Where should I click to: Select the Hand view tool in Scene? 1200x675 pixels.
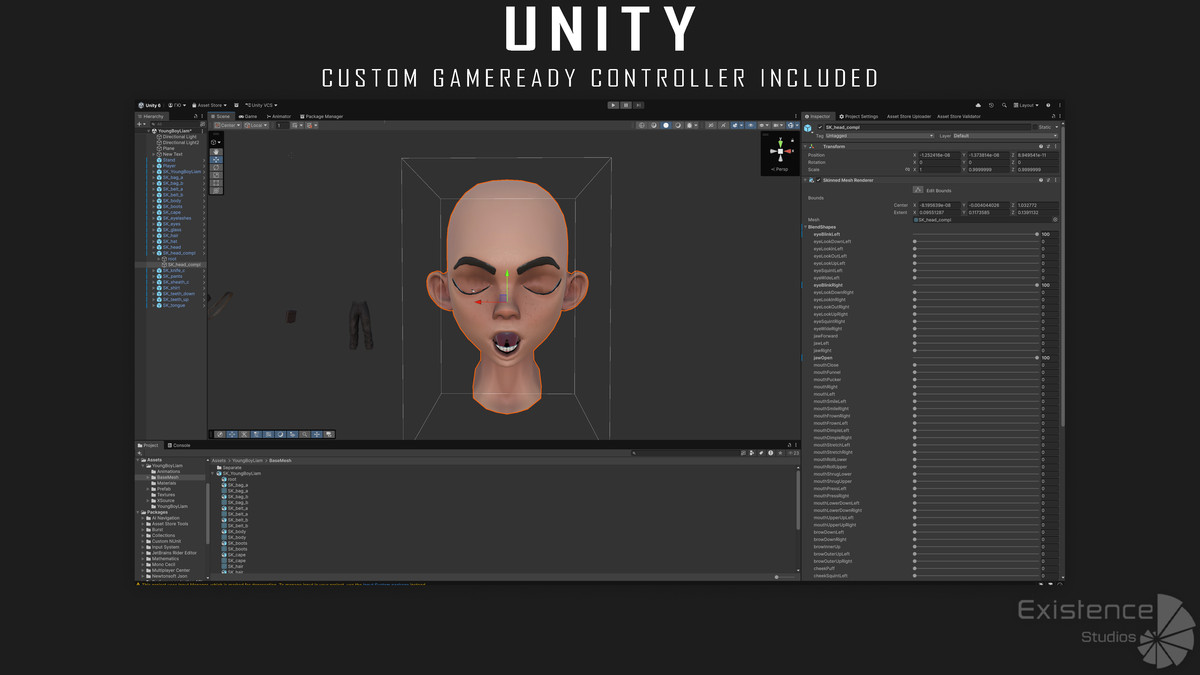[x=217, y=152]
